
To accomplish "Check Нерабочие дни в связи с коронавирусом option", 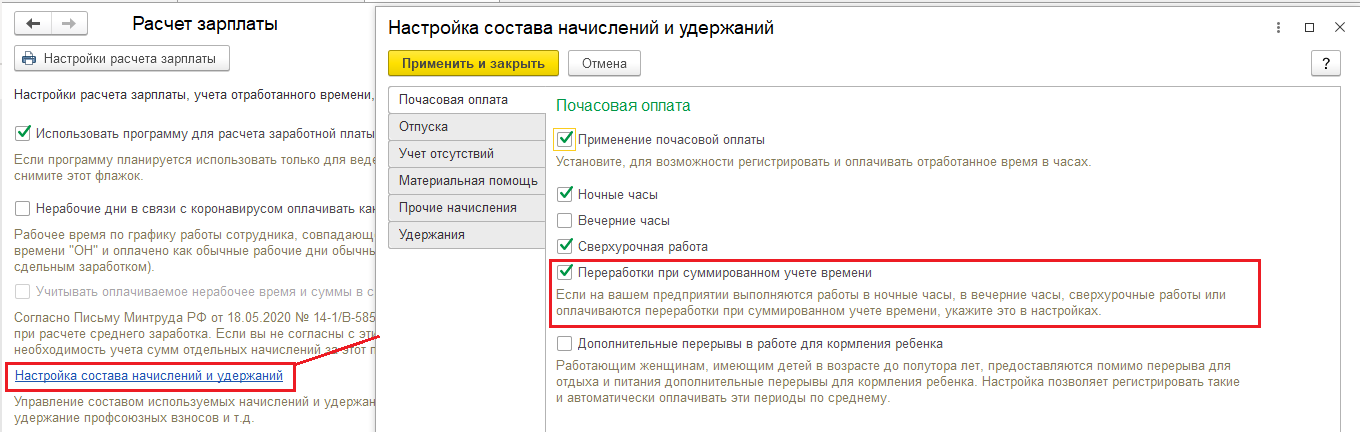I will [x=23, y=208].
